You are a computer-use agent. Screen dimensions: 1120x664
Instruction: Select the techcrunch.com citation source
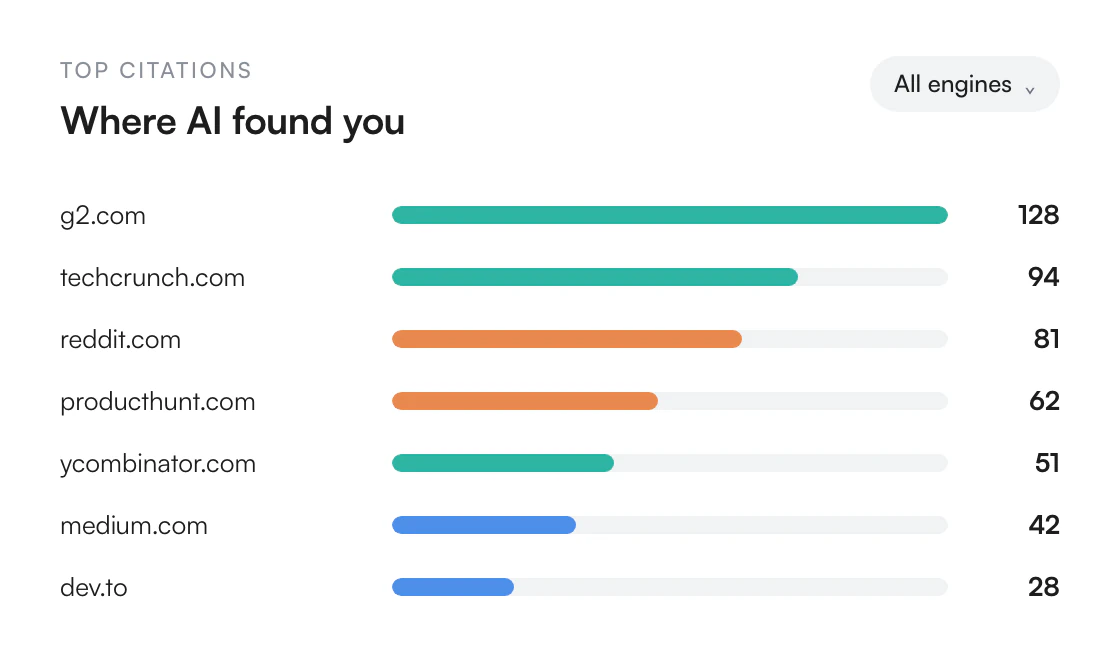[152, 277]
